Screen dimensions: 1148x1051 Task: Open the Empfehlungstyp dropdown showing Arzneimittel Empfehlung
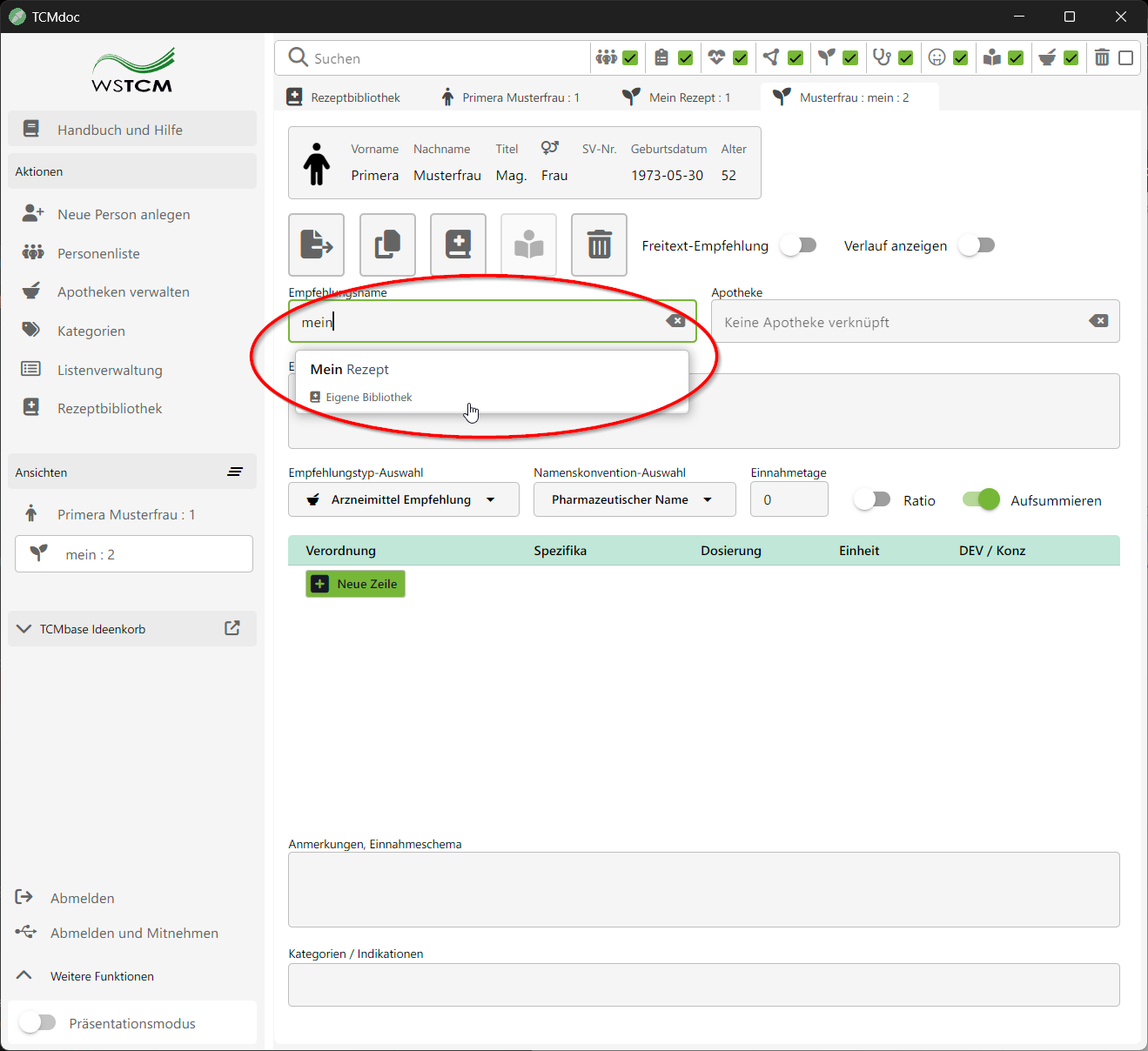403,499
